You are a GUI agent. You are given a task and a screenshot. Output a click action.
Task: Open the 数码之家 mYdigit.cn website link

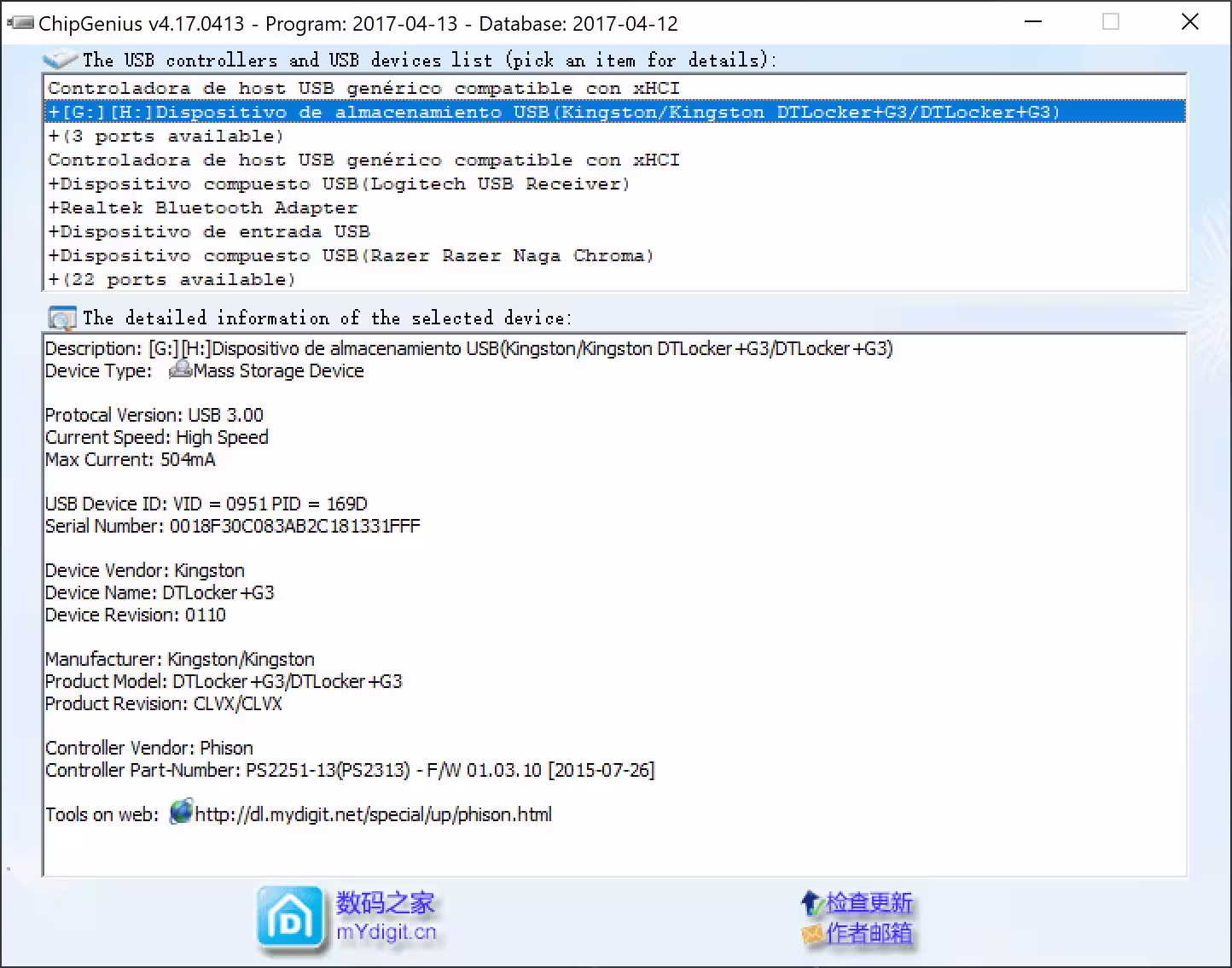coord(386,917)
